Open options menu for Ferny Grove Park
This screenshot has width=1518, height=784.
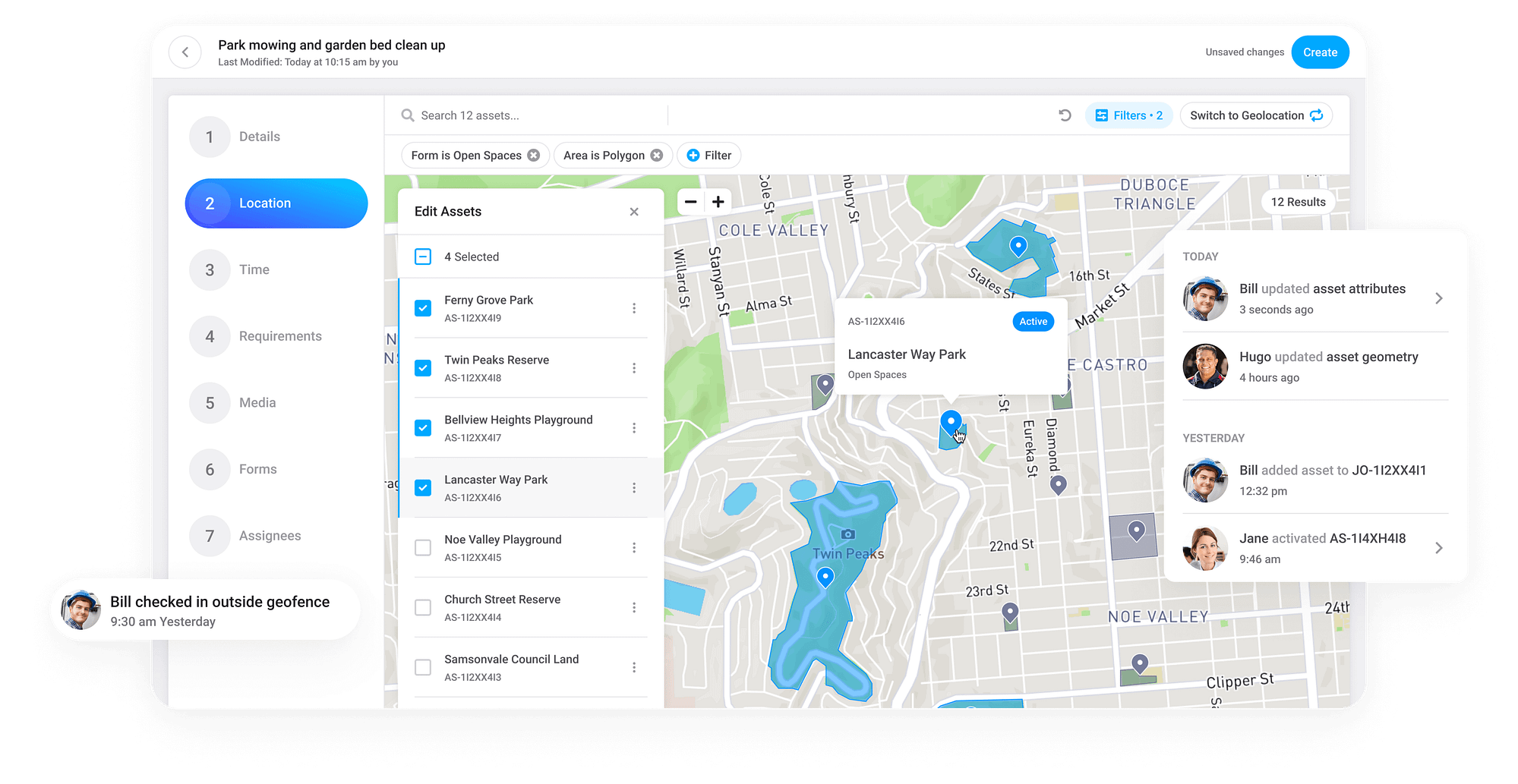coord(634,308)
